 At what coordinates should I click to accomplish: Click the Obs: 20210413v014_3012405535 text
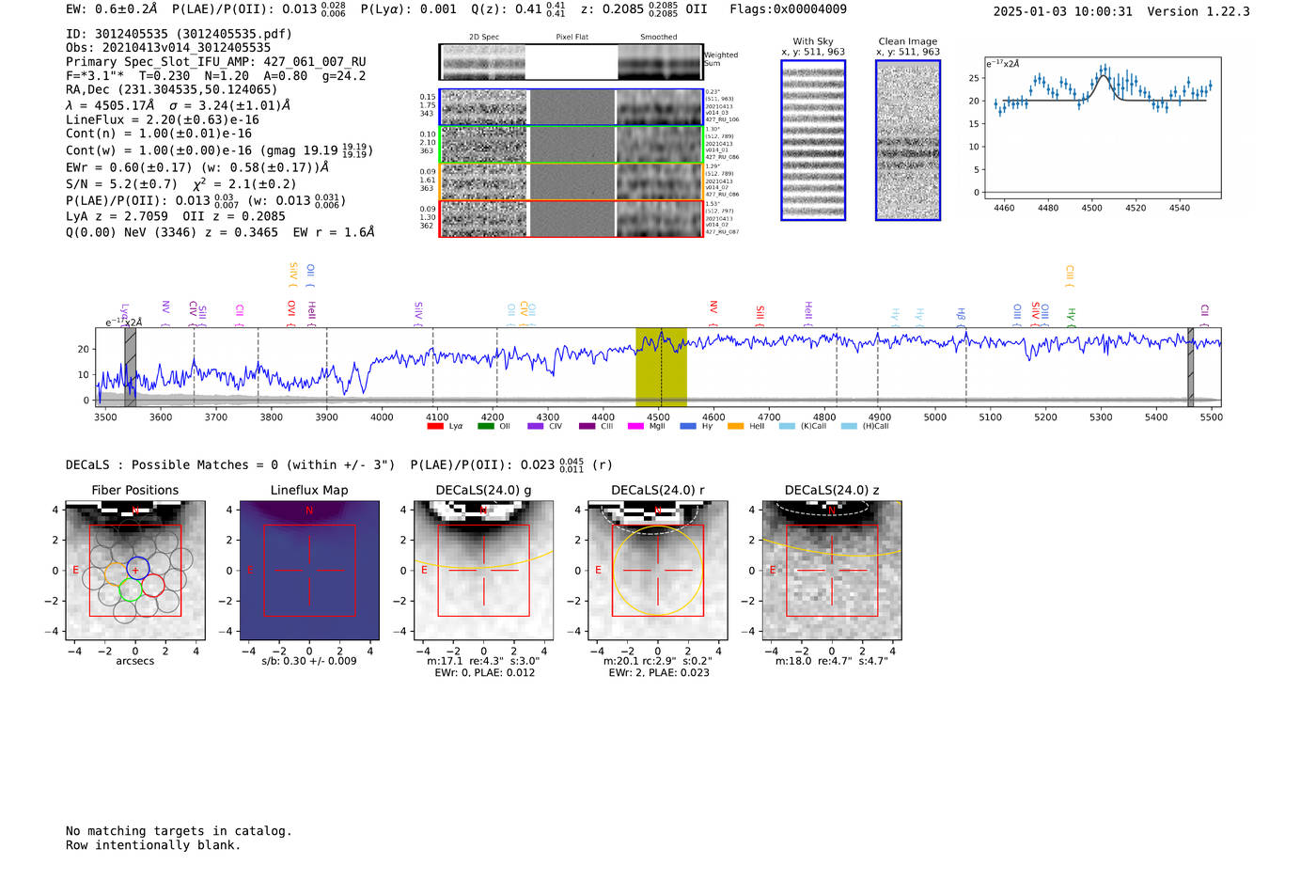pos(168,48)
